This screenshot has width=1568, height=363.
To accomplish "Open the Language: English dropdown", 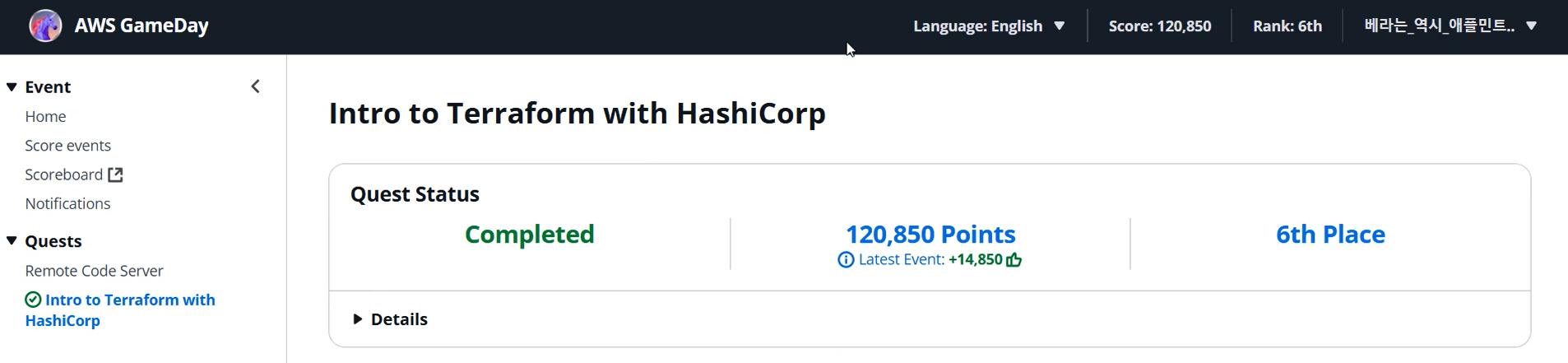I will [x=989, y=26].
